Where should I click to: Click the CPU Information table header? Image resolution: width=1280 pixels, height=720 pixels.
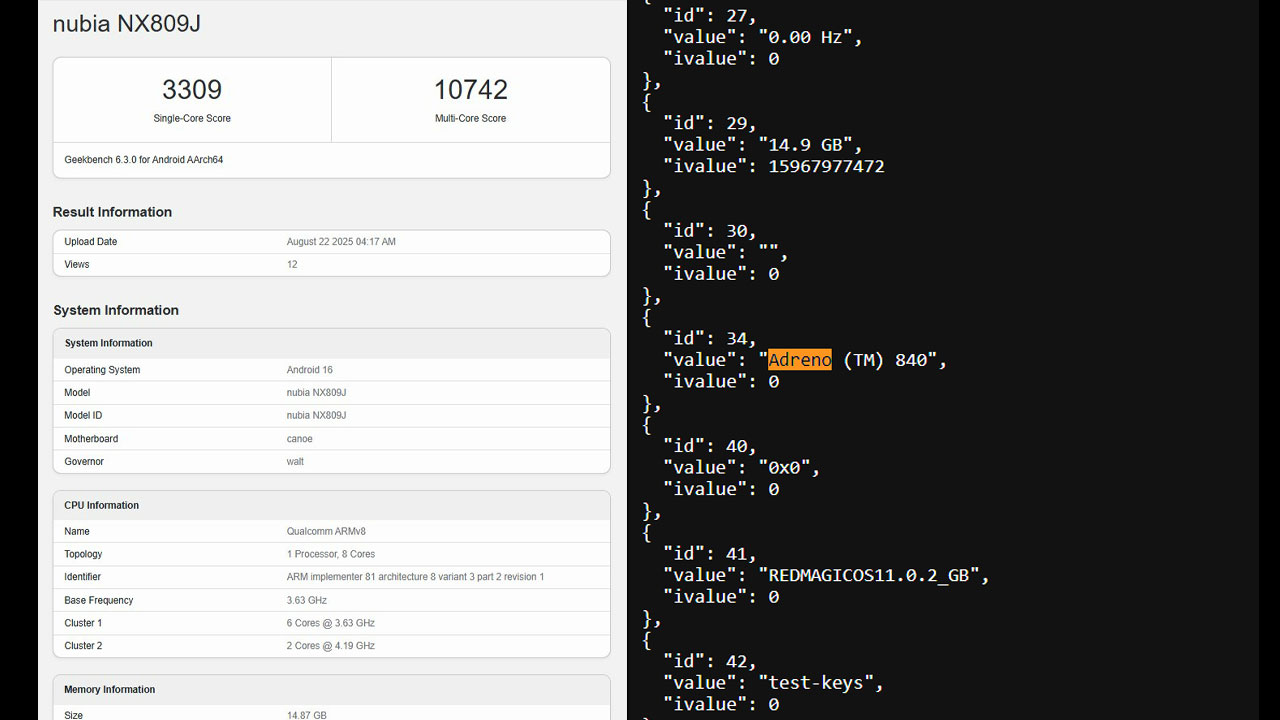(x=331, y=505)
